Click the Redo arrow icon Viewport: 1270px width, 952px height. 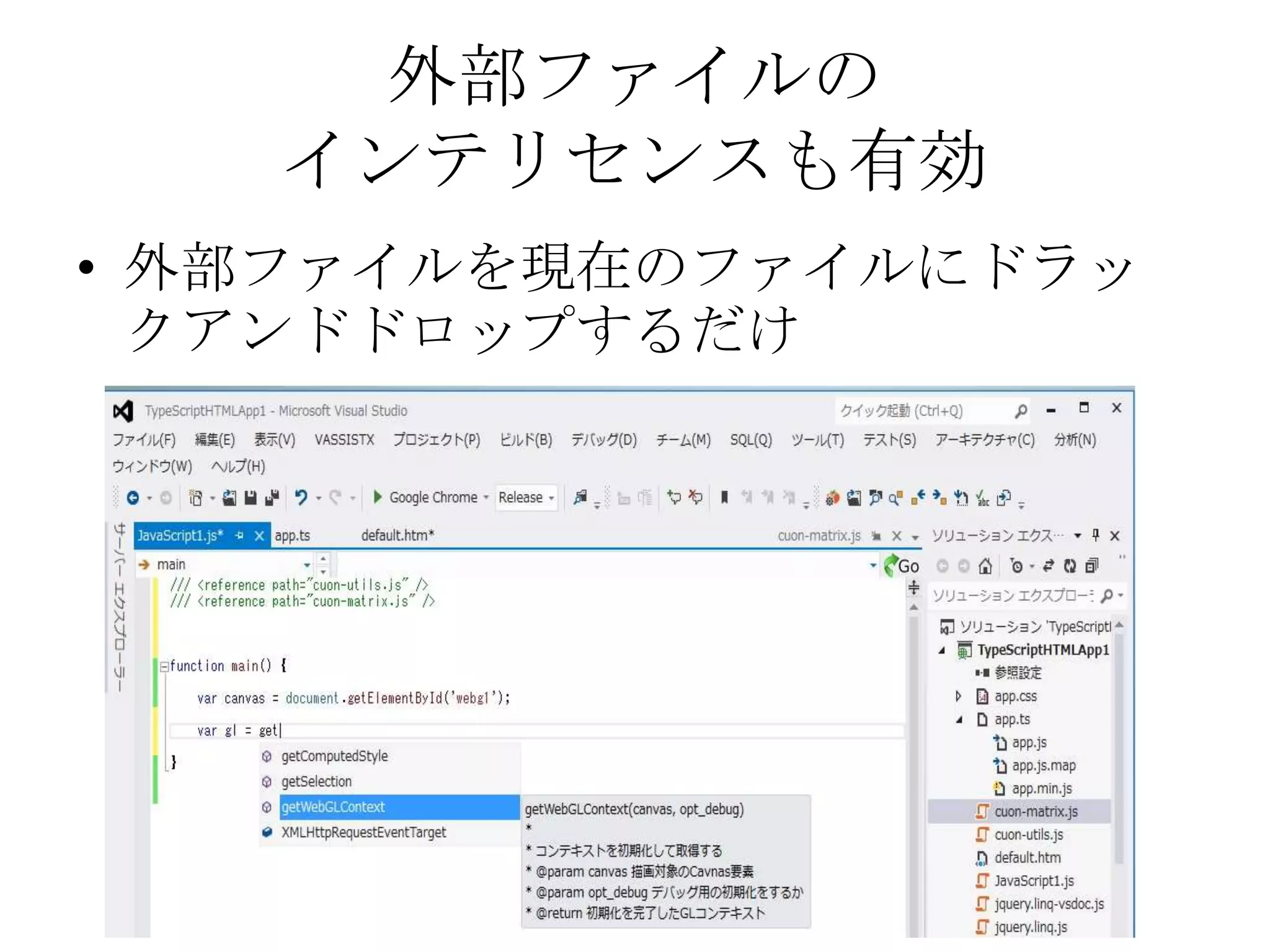[335, 498]
